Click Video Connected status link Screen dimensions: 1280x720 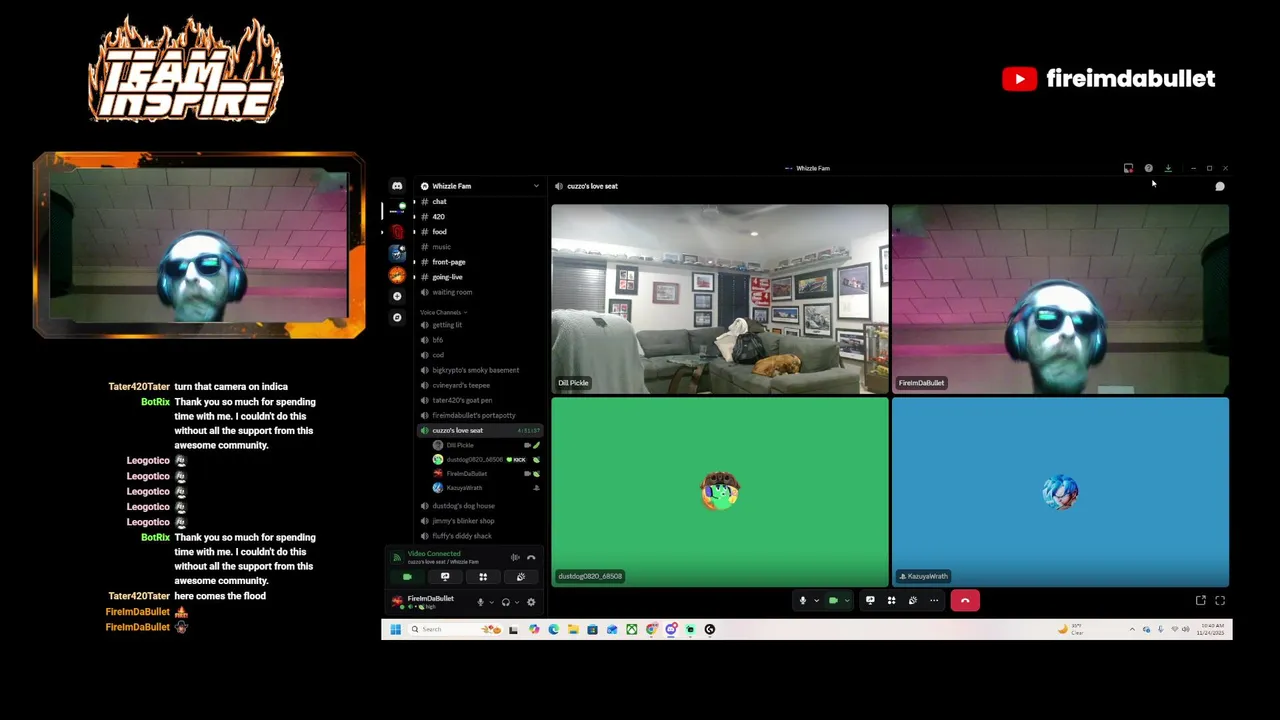point(434,553)
